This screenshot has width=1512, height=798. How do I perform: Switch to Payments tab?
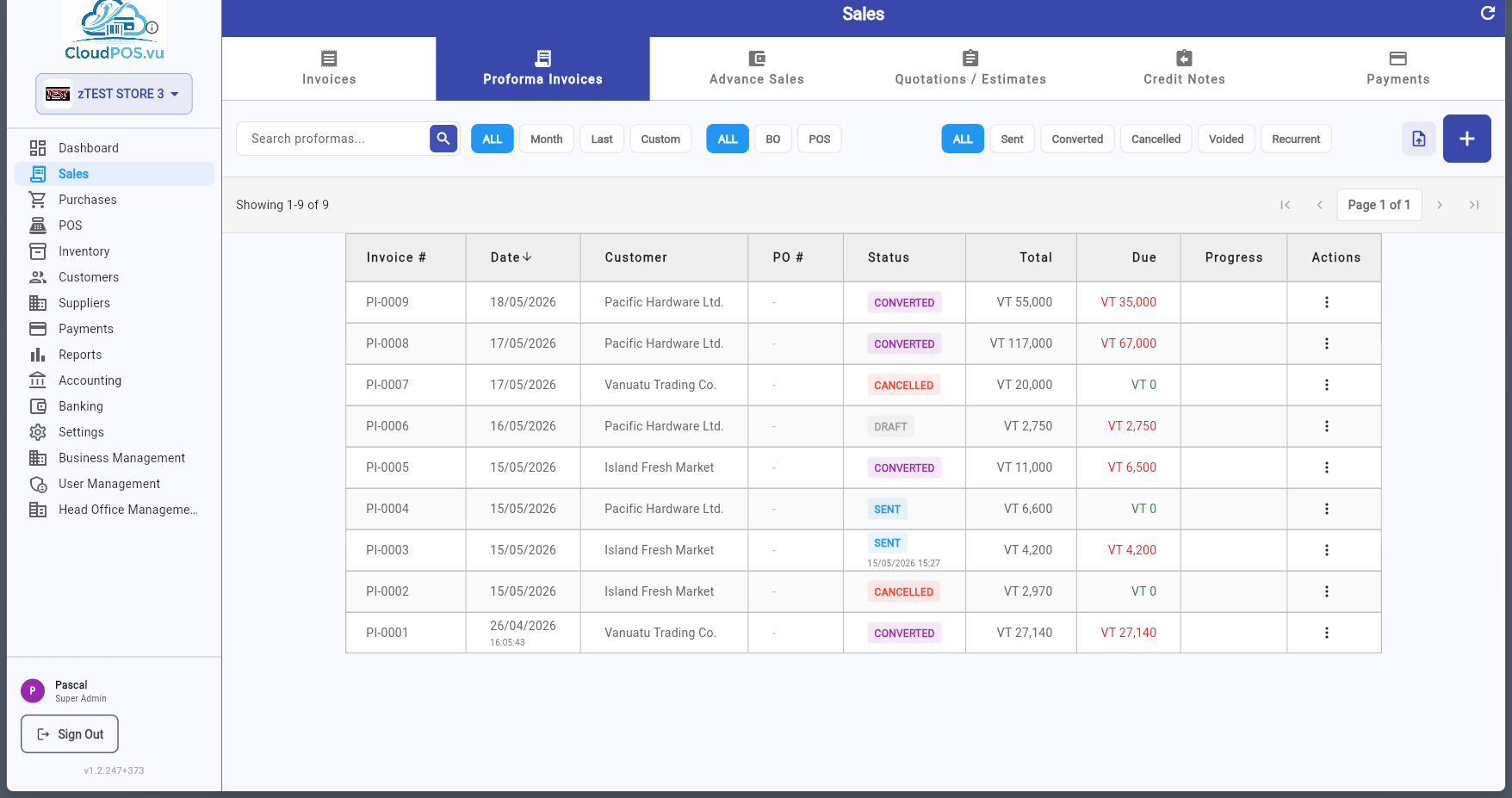coord(1397,69)
